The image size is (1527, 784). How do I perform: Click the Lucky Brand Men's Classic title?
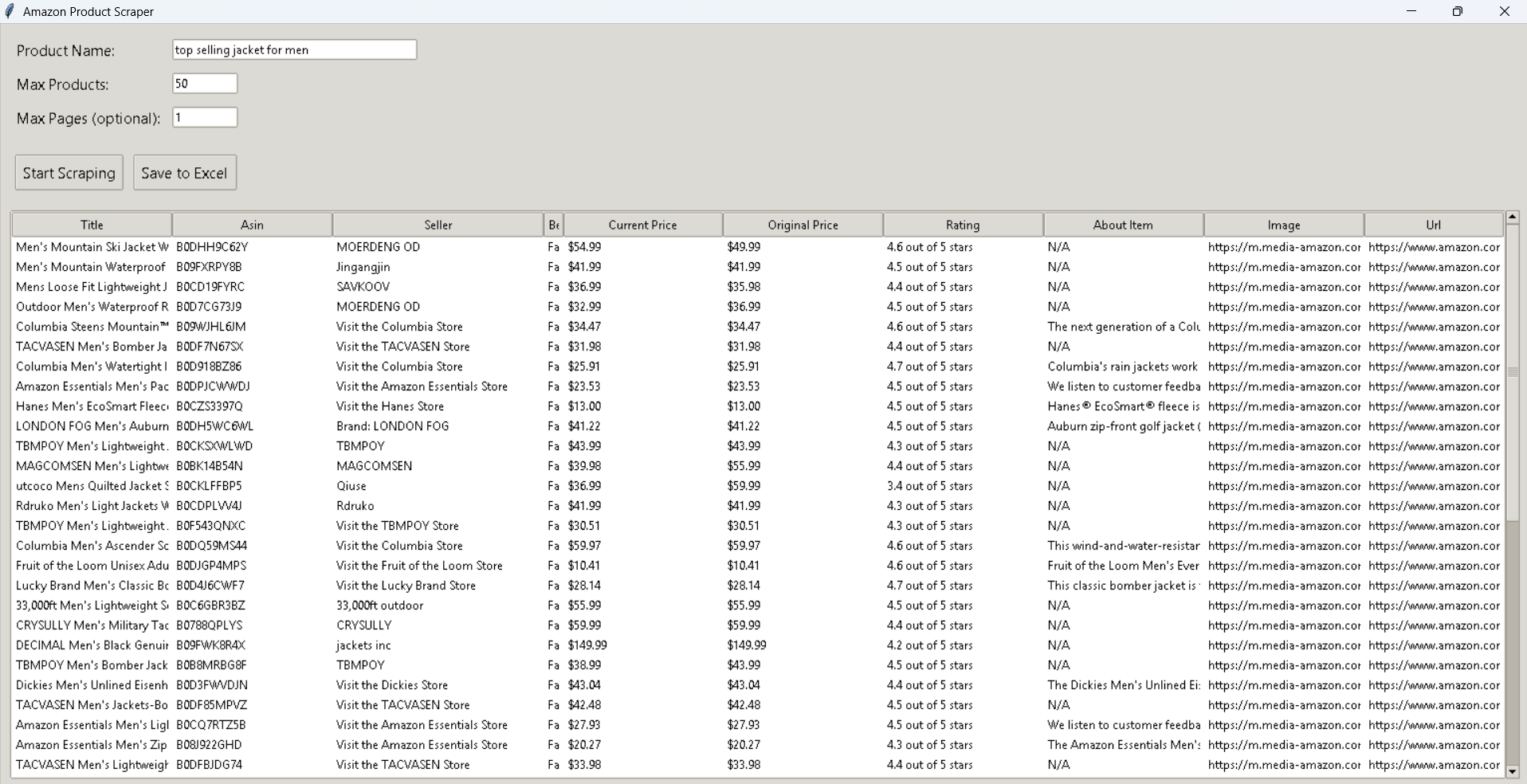tap(92, 586)
